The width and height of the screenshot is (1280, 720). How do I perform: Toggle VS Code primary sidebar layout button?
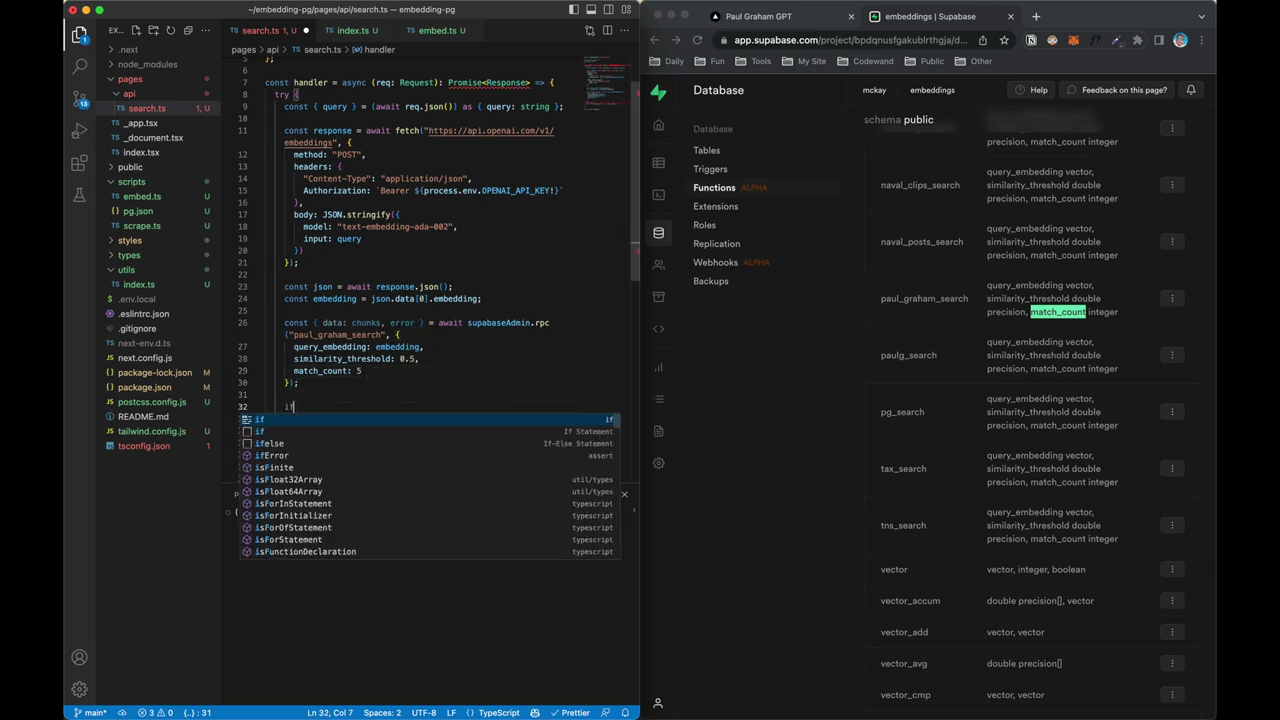click(x=574, y=10)
